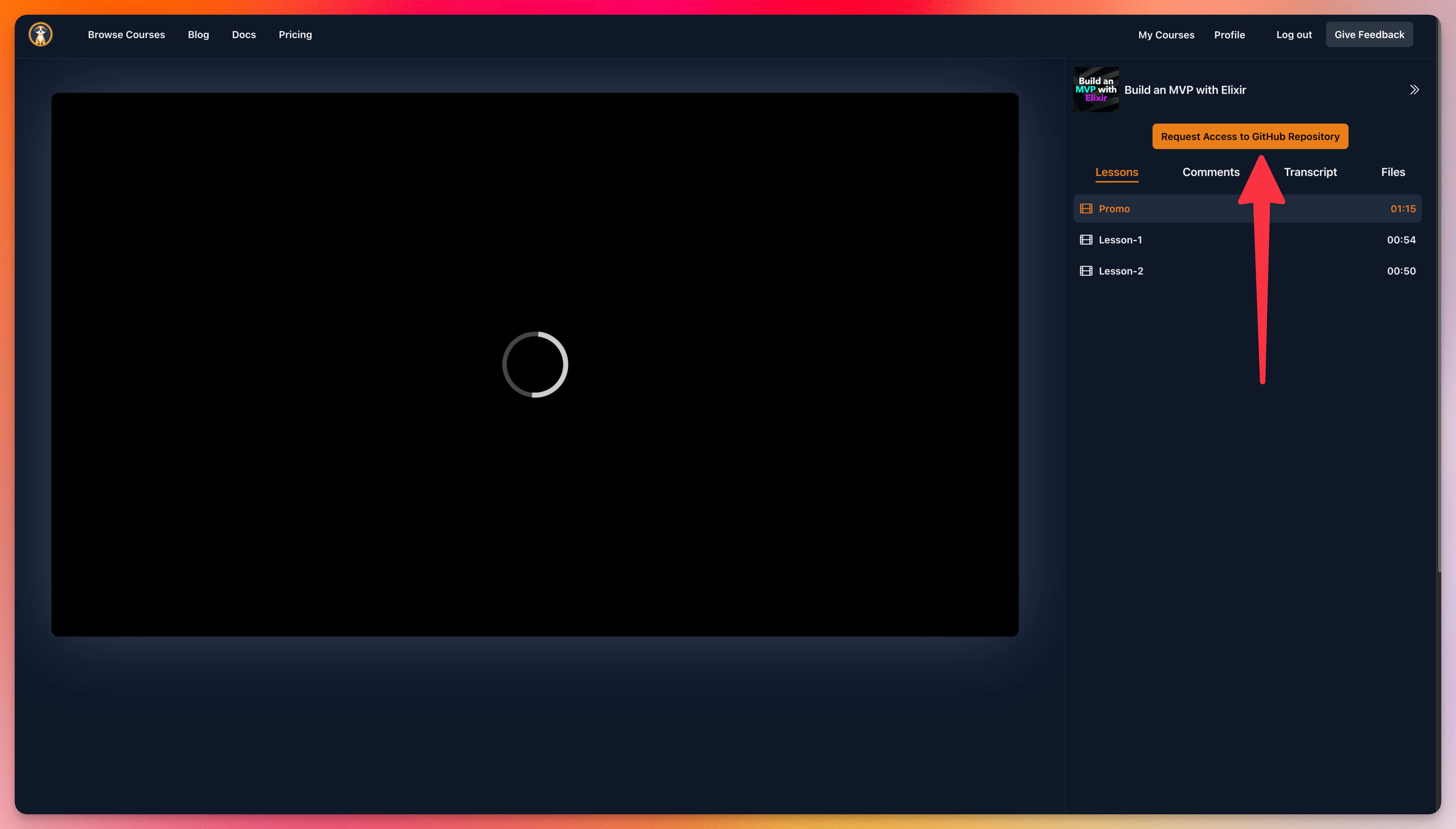Click Log out in the header
This screenshot has height=829, width=1456.
pyautogui.click(x=1293, y=35)
